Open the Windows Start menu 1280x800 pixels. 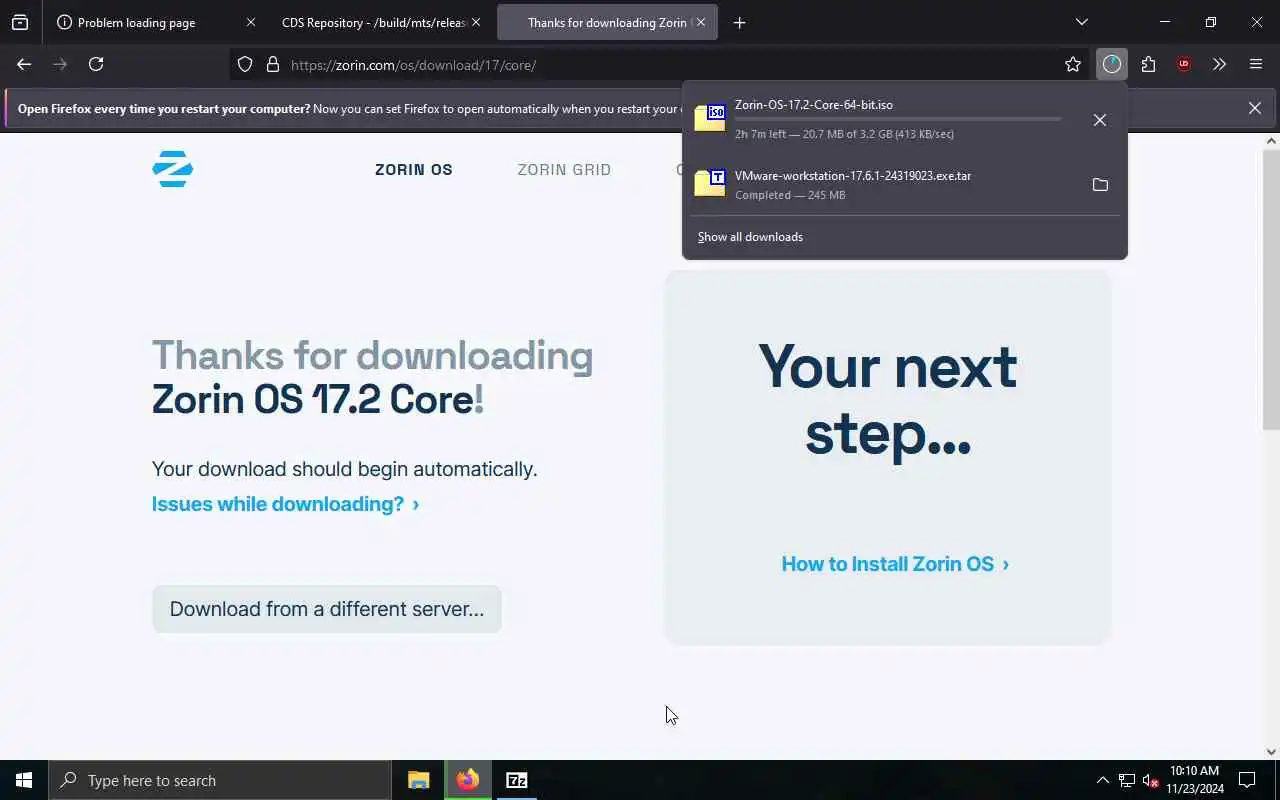(24, 780)
